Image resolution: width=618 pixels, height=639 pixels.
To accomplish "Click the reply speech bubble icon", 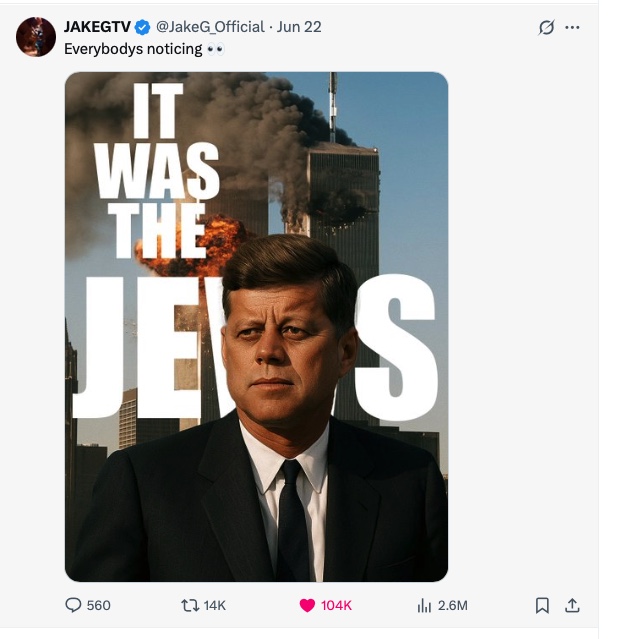I will click(73, 605).
